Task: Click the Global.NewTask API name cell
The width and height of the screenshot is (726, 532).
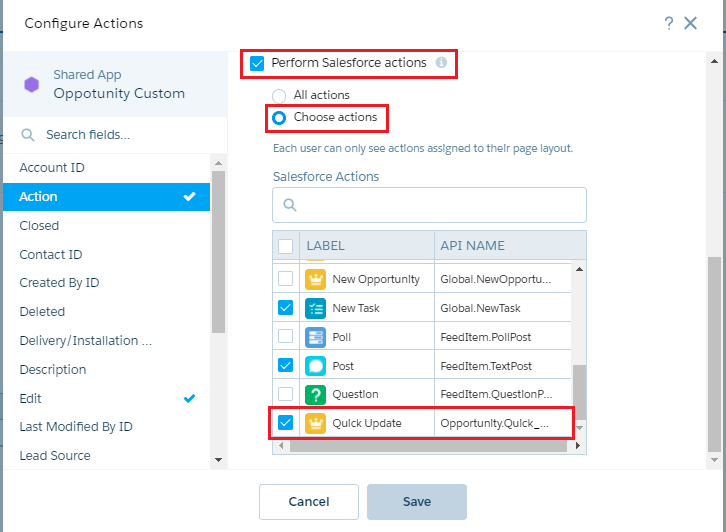Action: (x=503, y=308)
